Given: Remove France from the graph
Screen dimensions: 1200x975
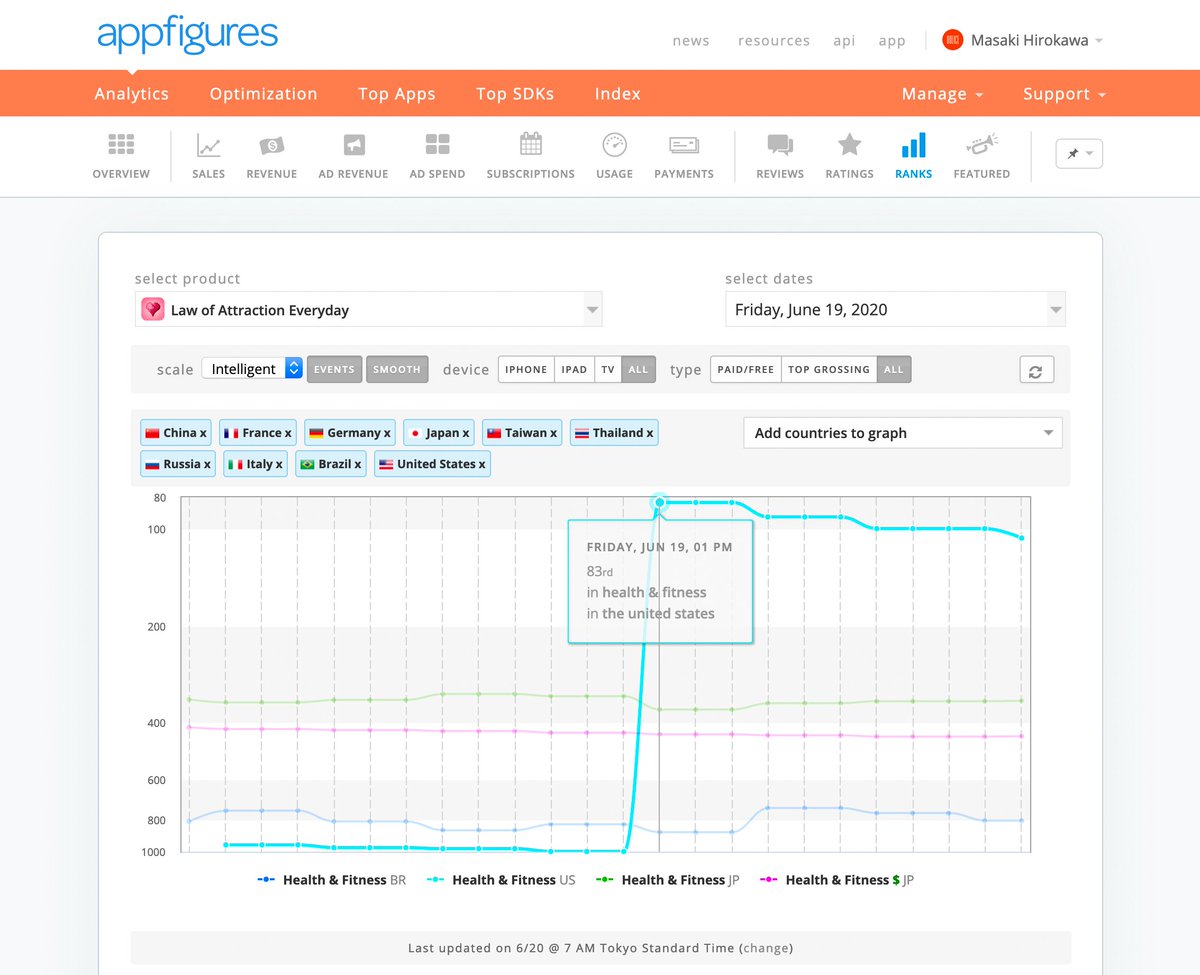Looking at the screenshot, I should 288,433.
